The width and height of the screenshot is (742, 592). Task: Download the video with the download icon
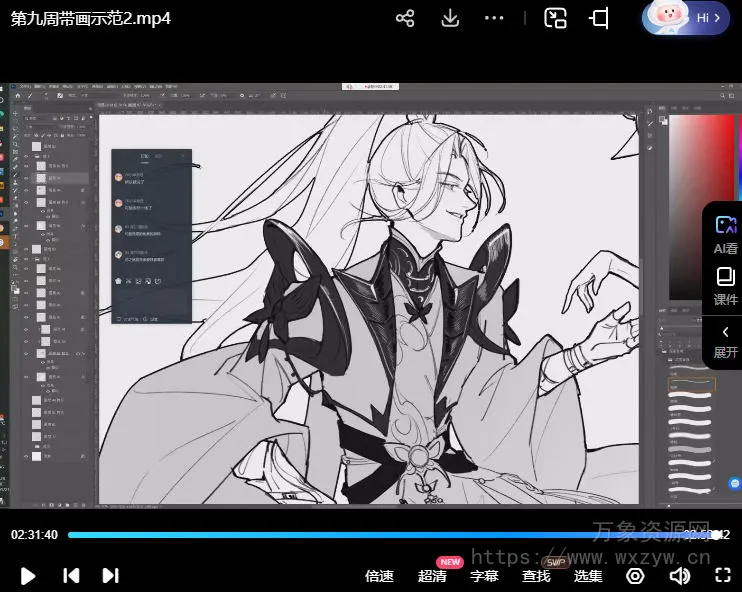(x=450, y=18)
